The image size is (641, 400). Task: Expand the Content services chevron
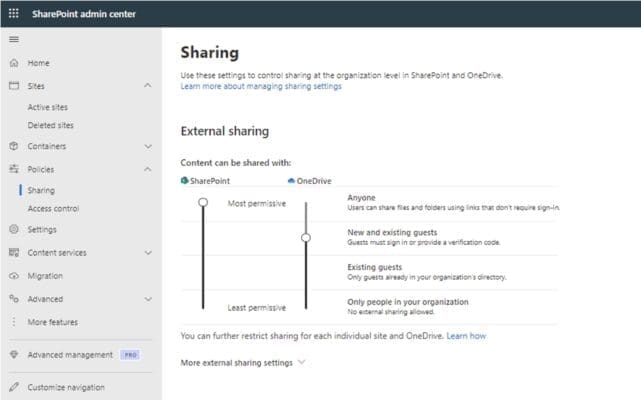148,253
